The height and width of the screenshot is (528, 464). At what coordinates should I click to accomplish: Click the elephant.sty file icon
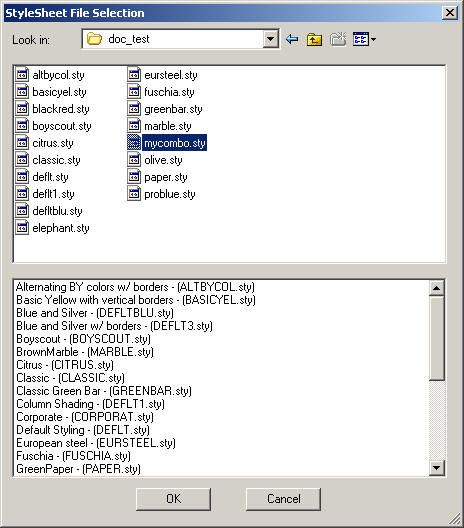pyautogui.click(x=22, y=228)
